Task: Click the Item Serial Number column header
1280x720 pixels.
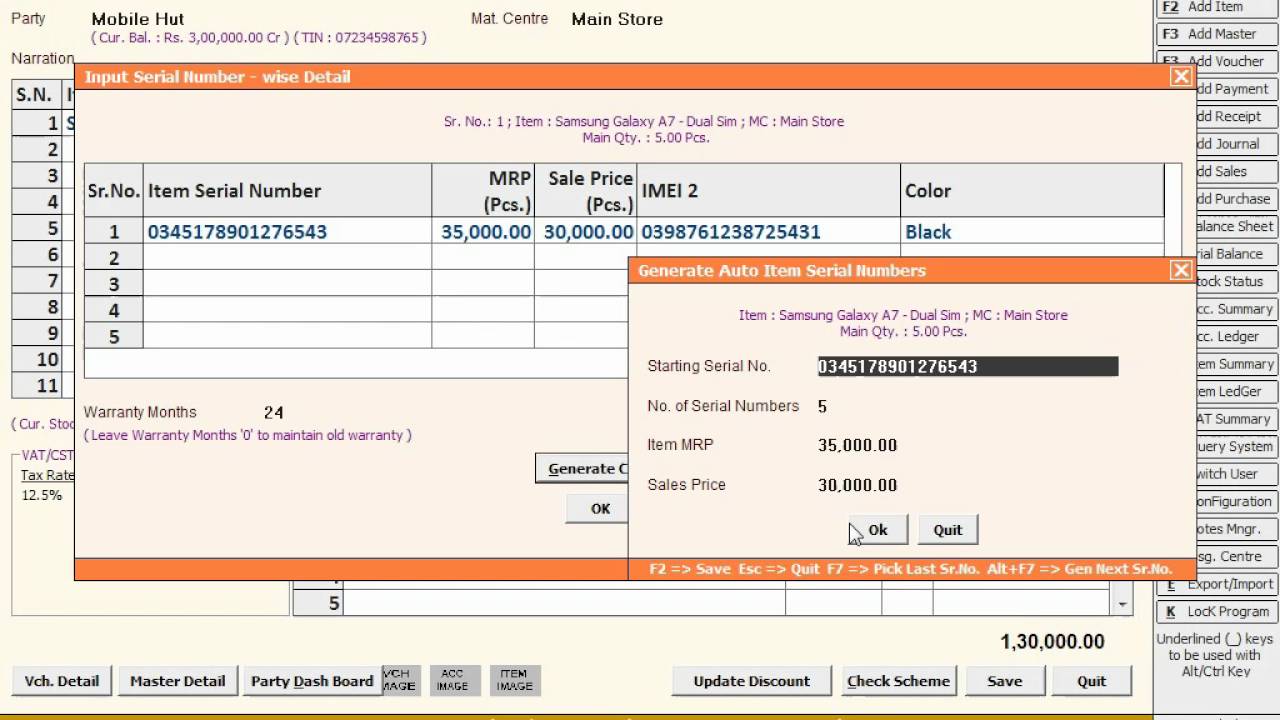Action: coord(287,190)
